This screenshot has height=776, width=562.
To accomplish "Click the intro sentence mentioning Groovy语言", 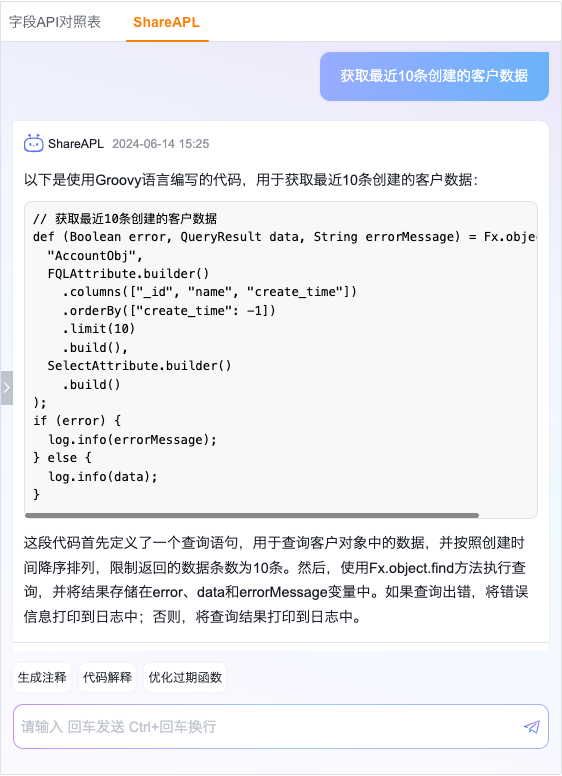I will point(251,180).
